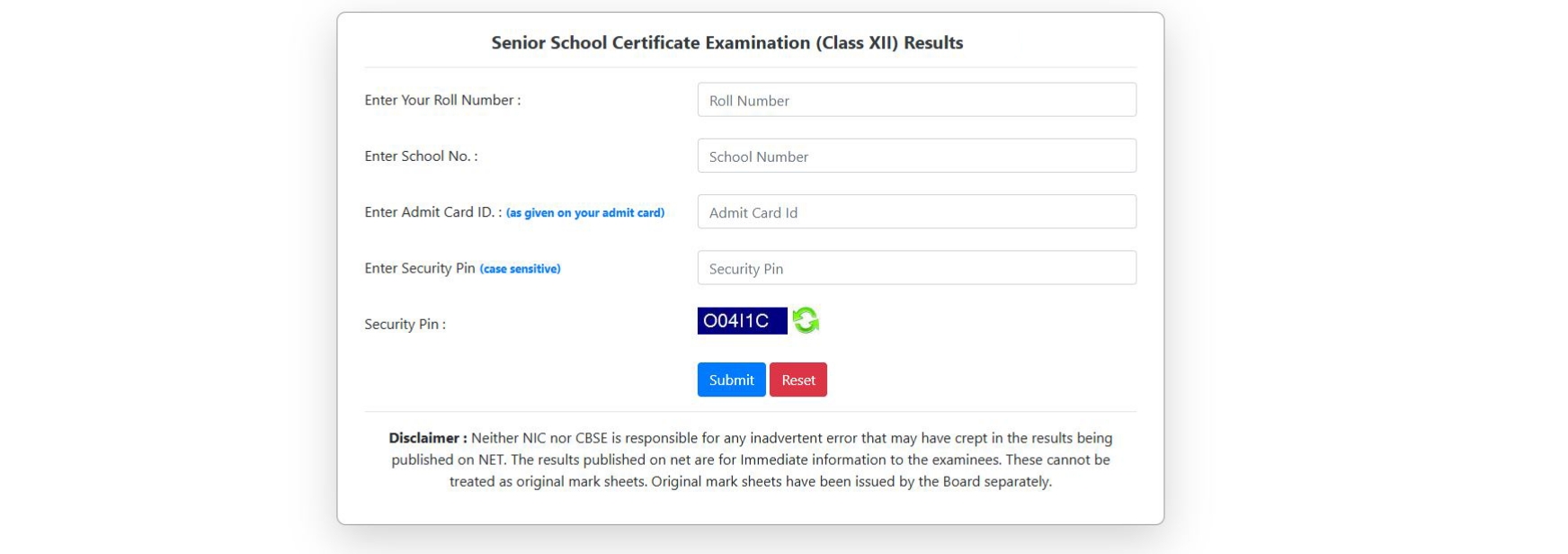Viewport: 1568px width, 554px height.
Task: Click the "Enter School No." label
Action: click(x=421, y=156)
